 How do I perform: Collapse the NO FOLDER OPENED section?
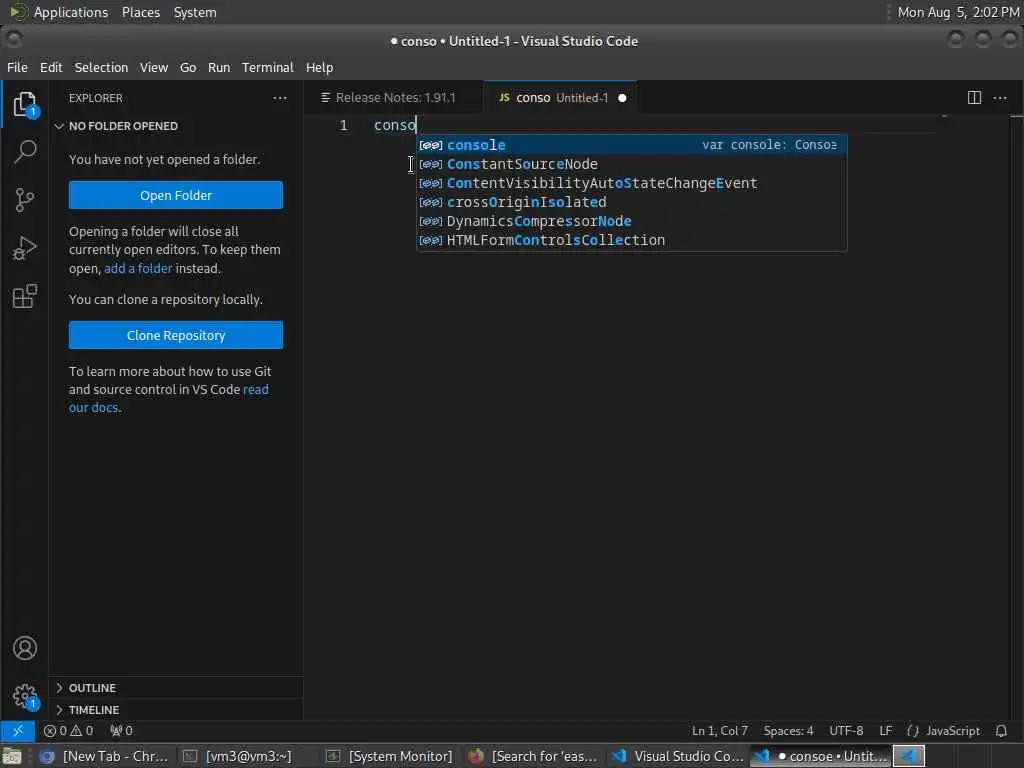pos(176,126)
